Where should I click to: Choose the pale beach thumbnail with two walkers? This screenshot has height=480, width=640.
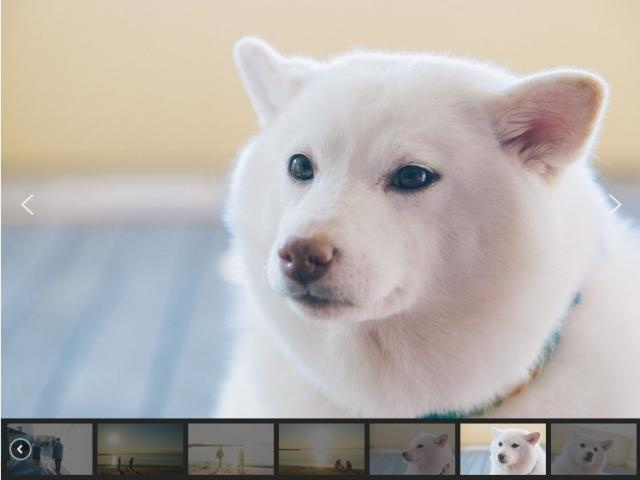pyautogui.click(x=231, y=449)
